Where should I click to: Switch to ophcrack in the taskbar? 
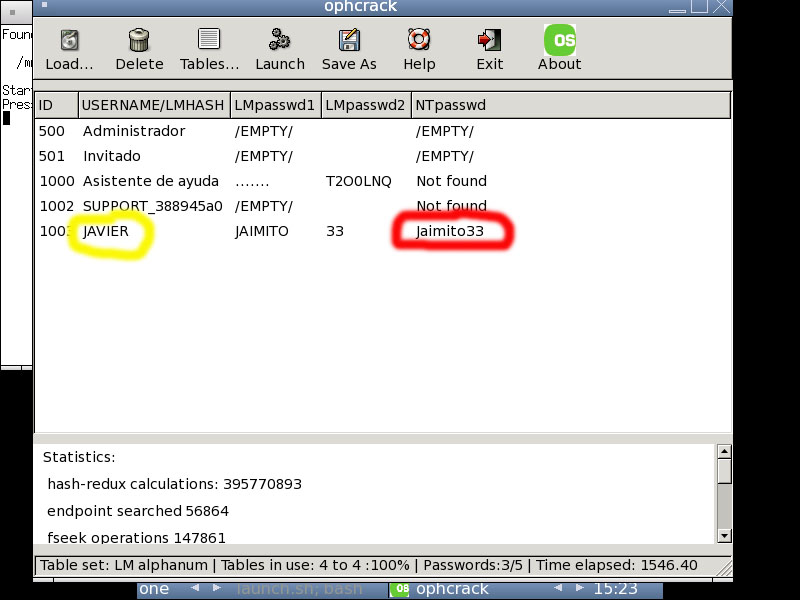tap(452, 589)
